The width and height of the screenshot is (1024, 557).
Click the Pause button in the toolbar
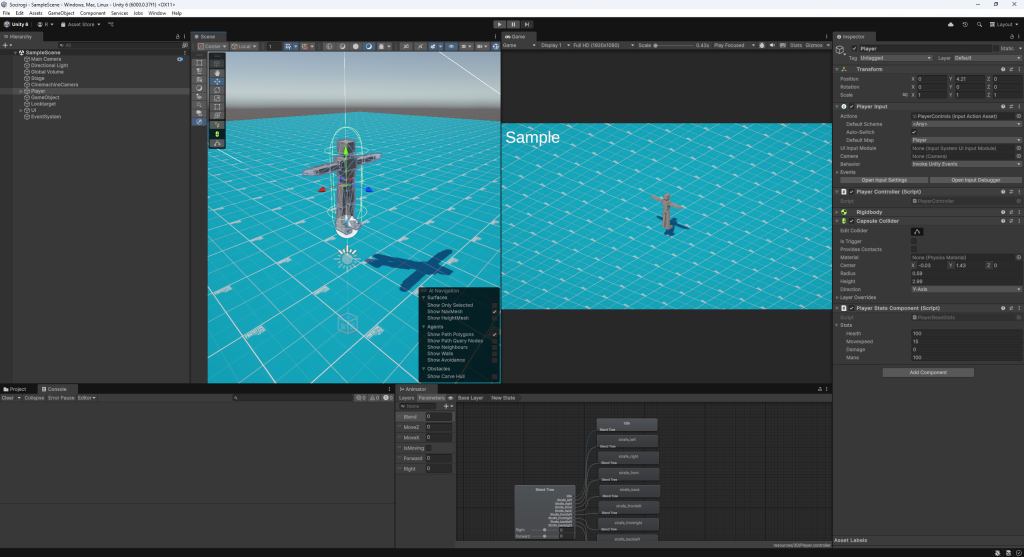(x=513, y=24)
